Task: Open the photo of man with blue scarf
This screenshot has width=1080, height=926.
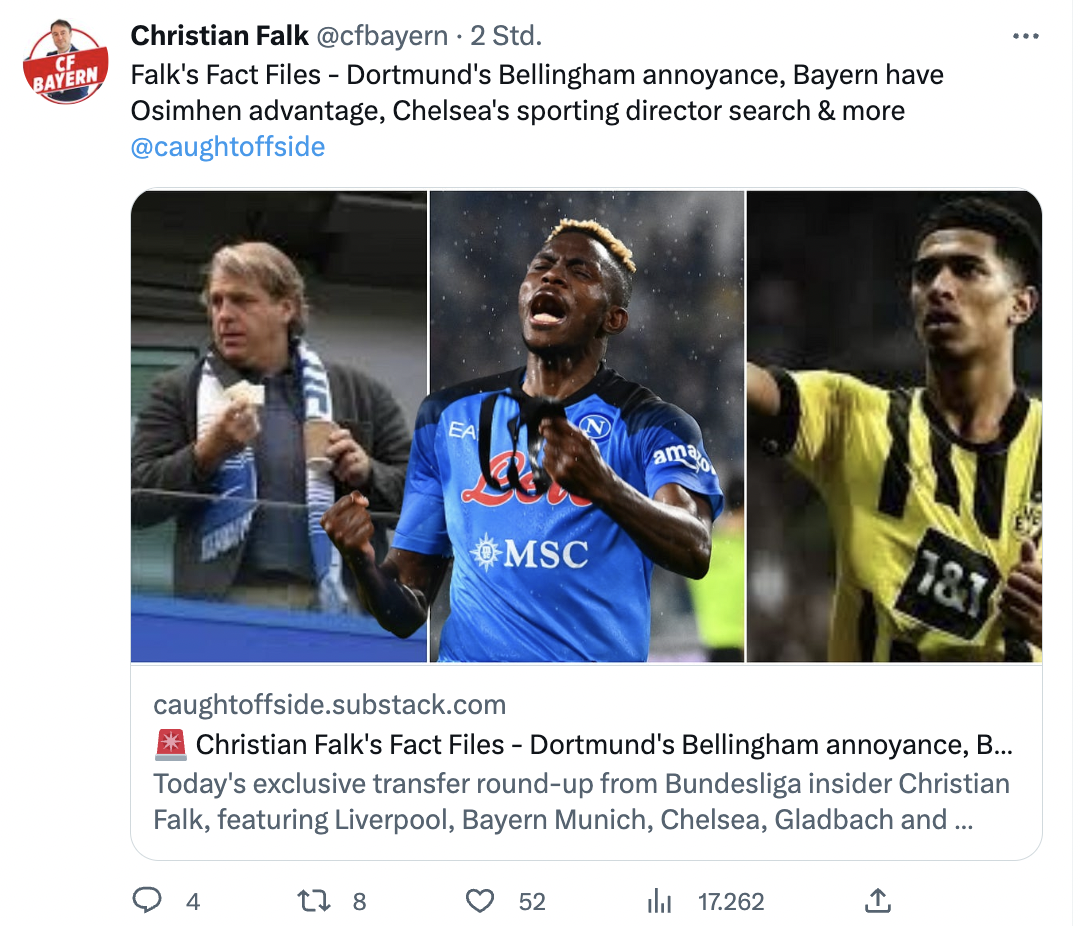Action: coord(279,425)
